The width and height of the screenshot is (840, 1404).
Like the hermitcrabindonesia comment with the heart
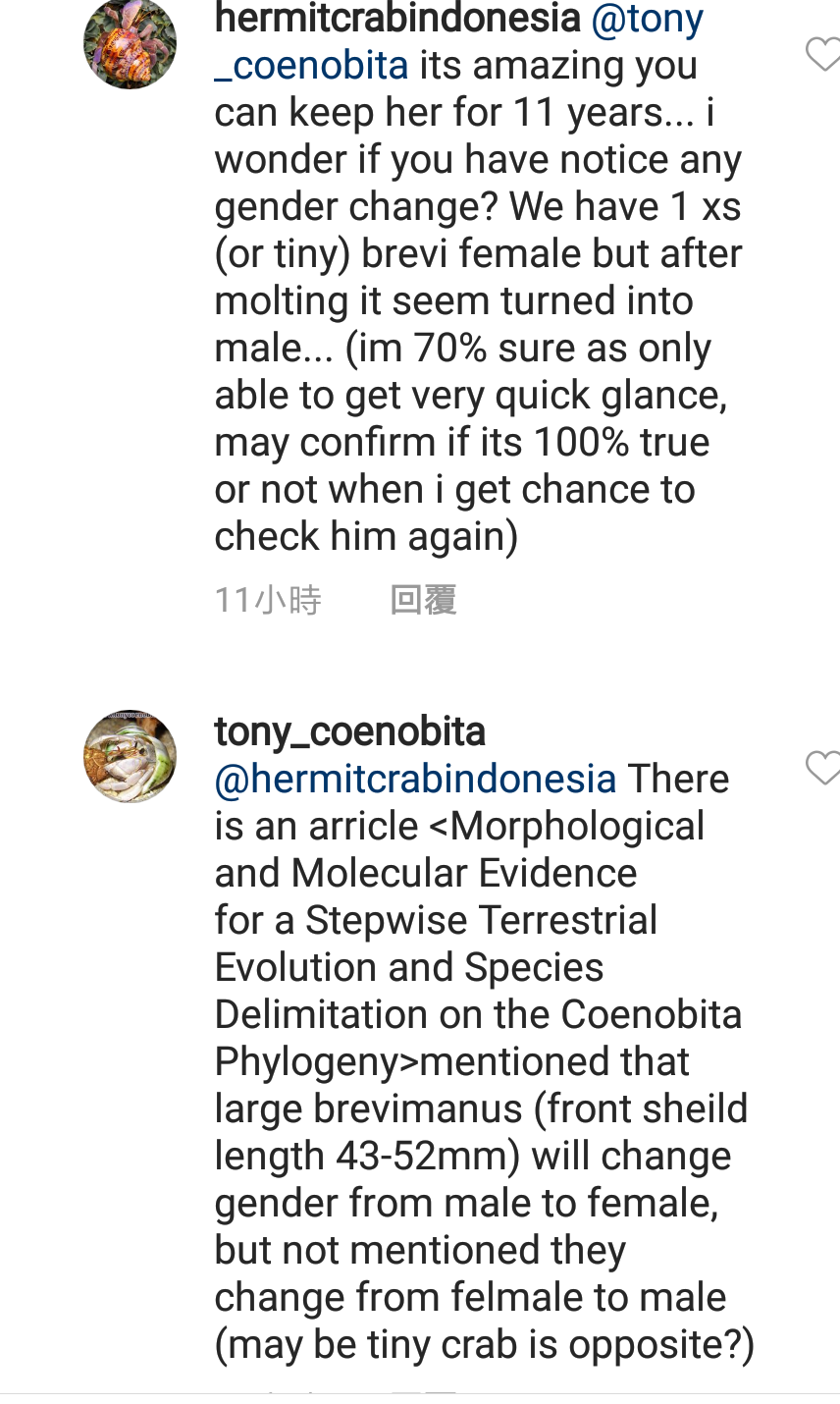click(822, 55)
